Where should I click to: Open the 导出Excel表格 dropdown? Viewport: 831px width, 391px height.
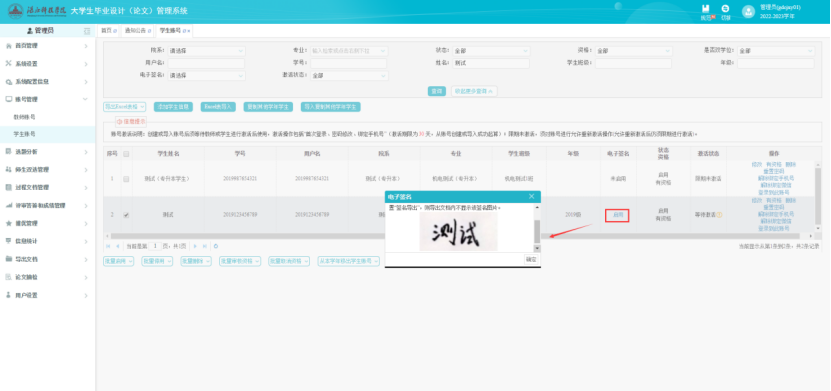125,106
